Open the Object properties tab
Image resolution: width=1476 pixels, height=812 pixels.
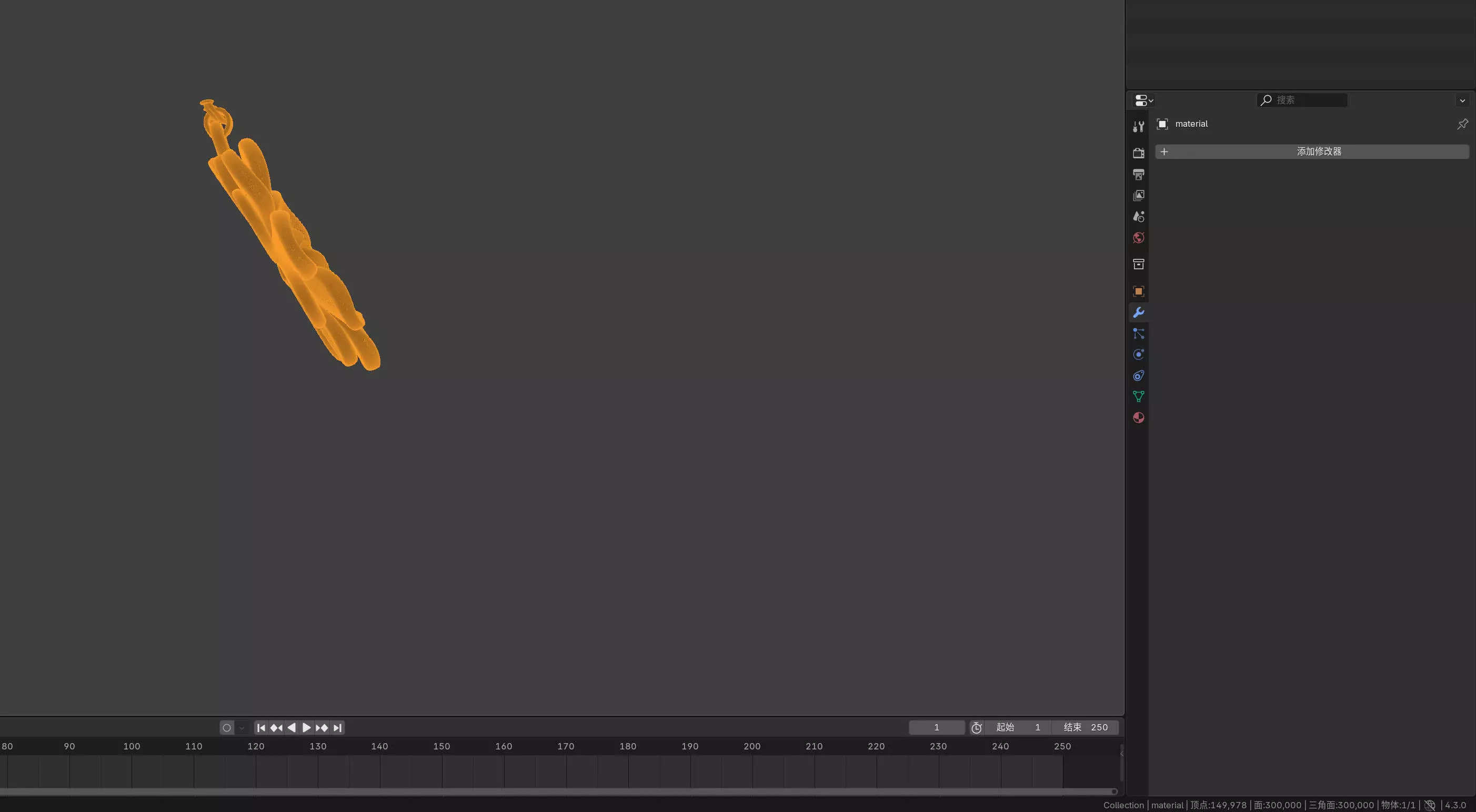1139,291
